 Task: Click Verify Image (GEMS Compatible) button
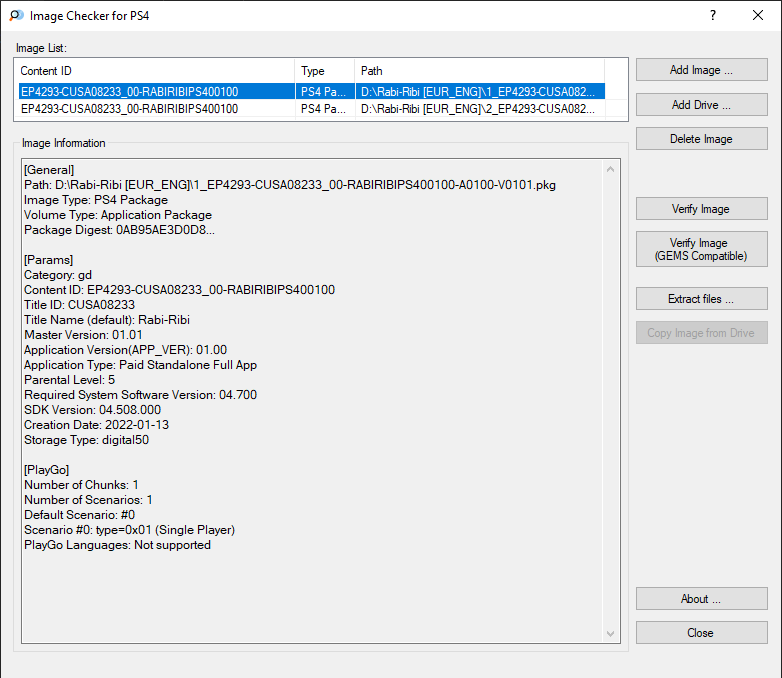(701, 249)
